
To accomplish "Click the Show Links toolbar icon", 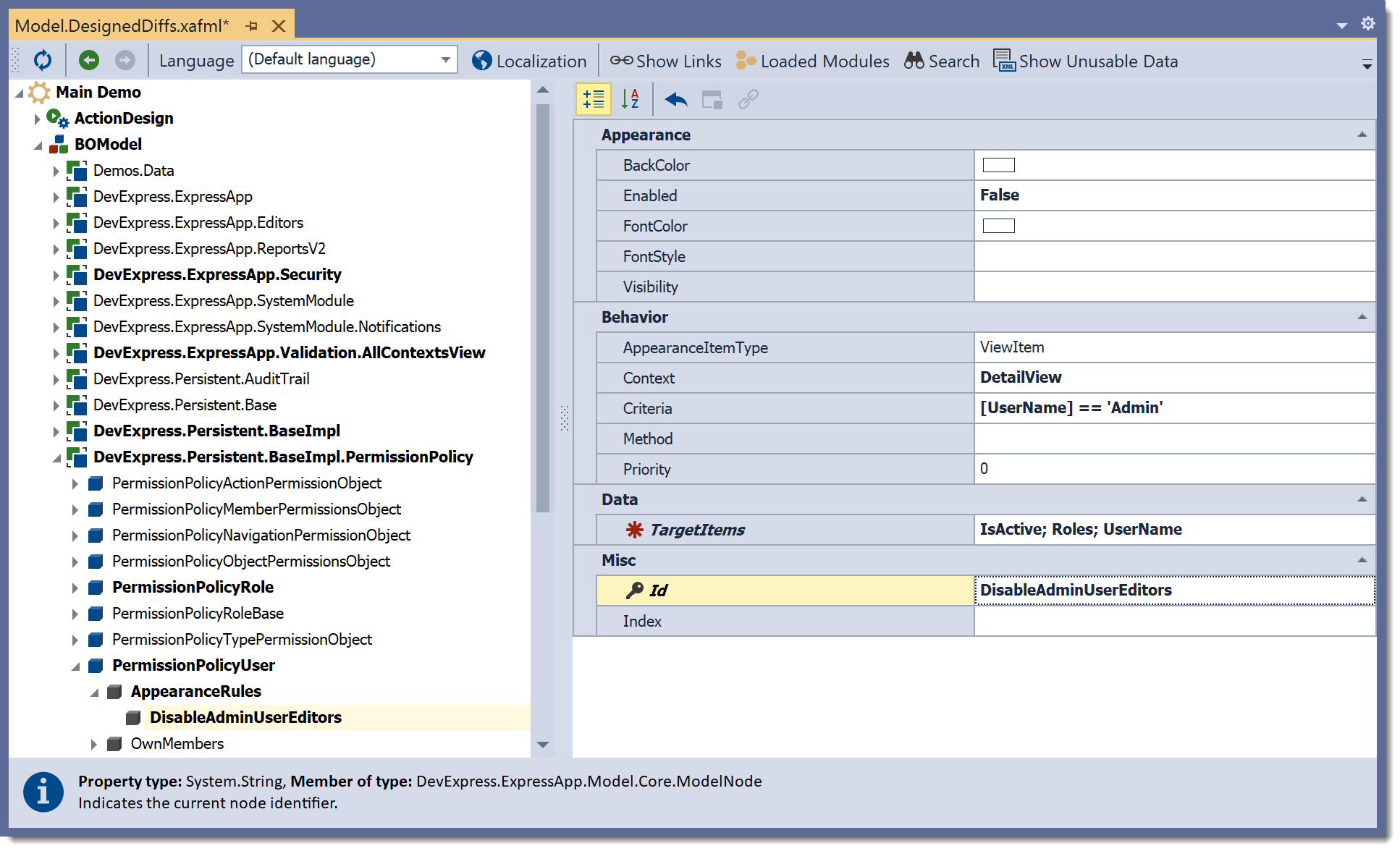I will (x=621, y=60).
